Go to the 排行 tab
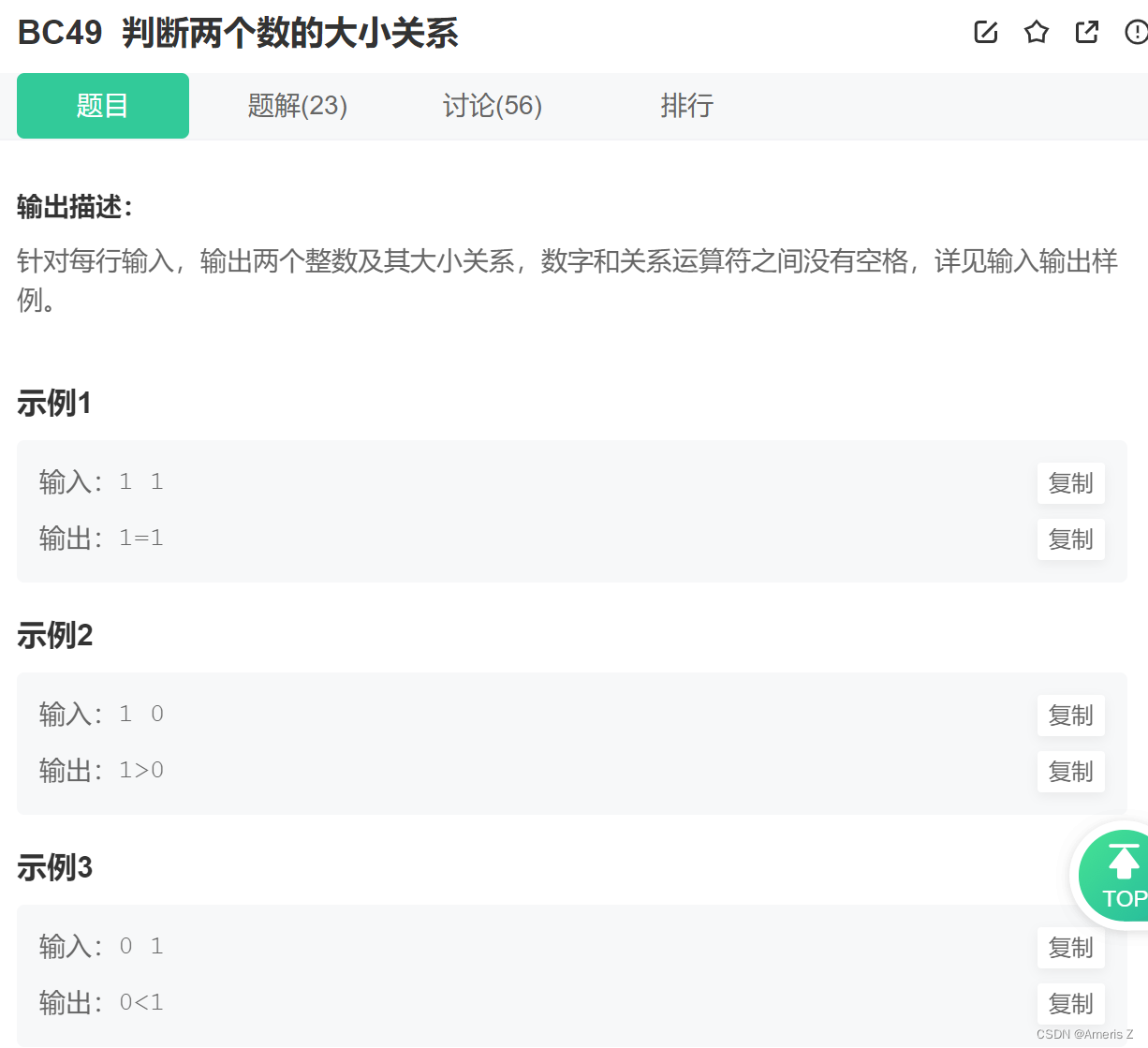 [686, 106]
